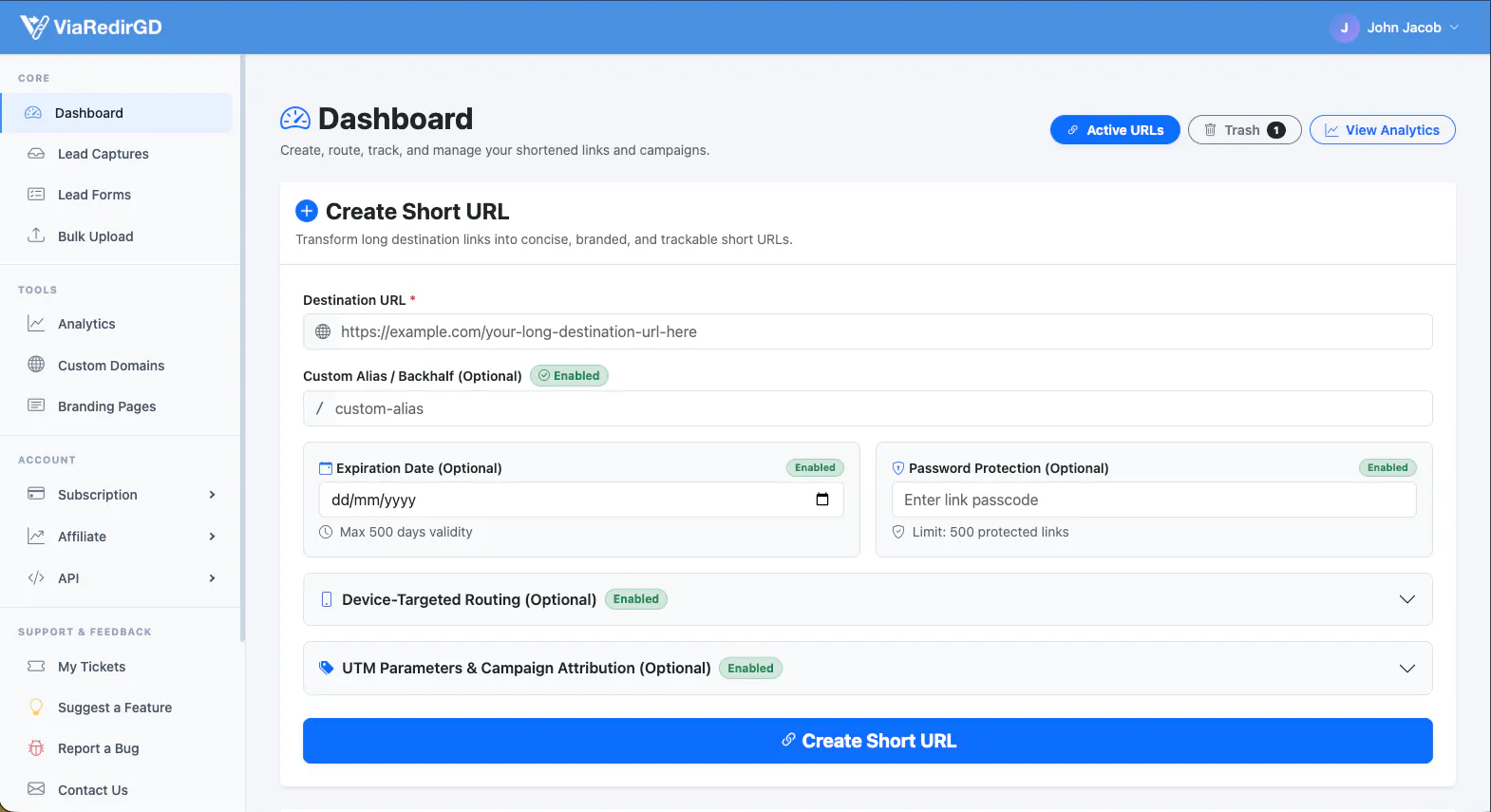Expand the API submenu arrow
The image size is (1491, 812).
coord(212,578)
